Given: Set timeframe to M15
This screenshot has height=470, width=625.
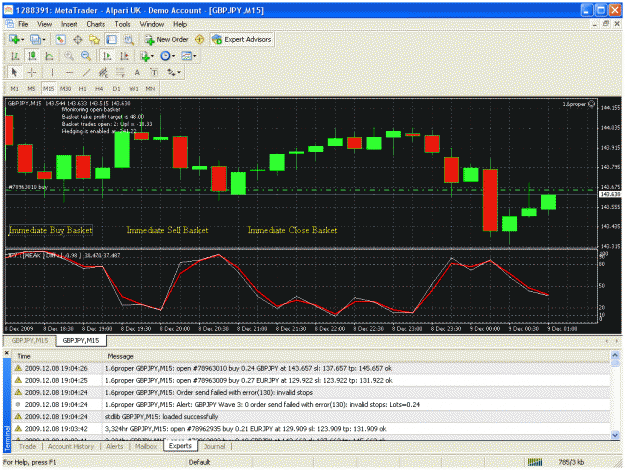Looking at the screenshot, I should (x=49, y=89).
